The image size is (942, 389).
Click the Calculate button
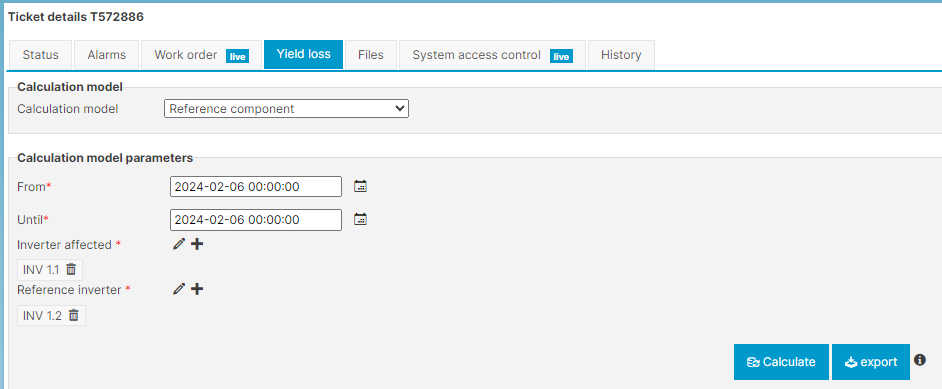click(x=781, y=362)
